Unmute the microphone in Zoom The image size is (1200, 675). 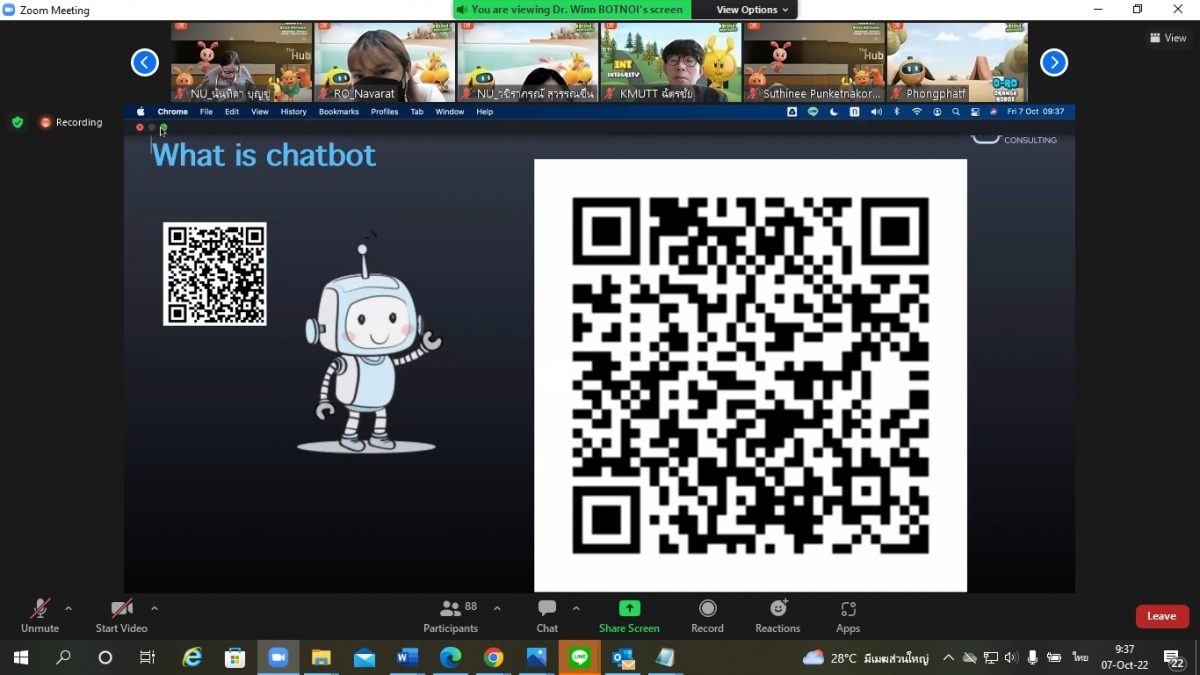[40, 615]
